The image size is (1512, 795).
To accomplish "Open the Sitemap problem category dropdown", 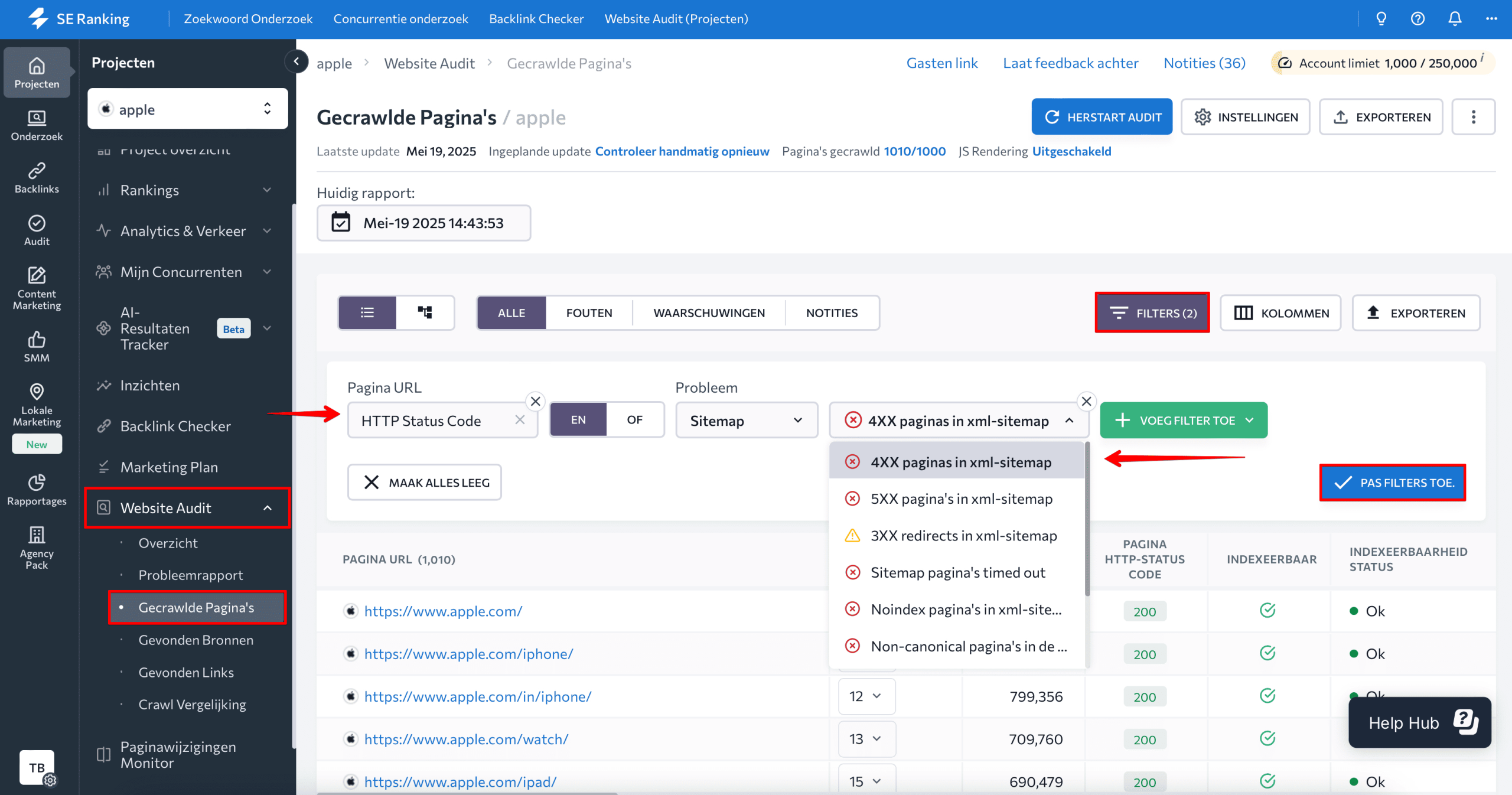I will [x=747, y=421].
